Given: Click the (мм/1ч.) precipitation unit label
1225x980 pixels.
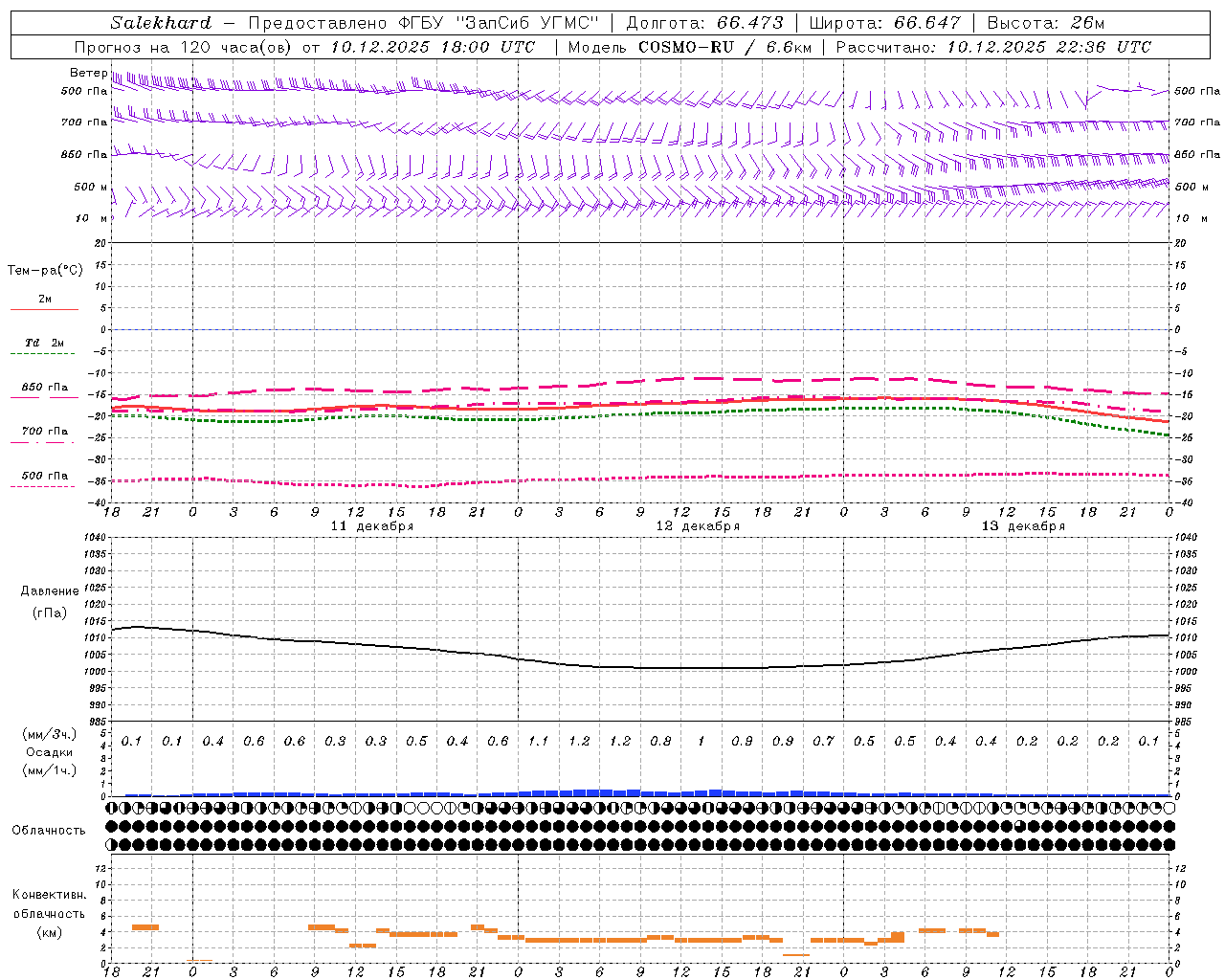Looking at the screenshot, I should [x=50, y=770].
